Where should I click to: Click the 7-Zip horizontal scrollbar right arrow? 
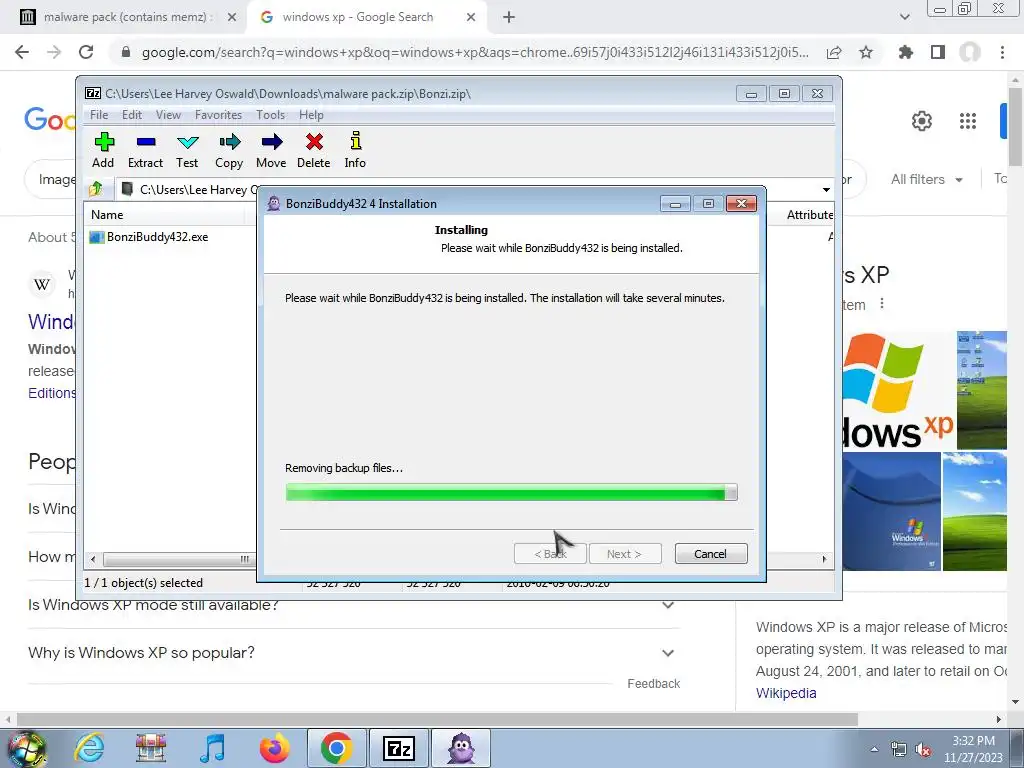point(824,559)
